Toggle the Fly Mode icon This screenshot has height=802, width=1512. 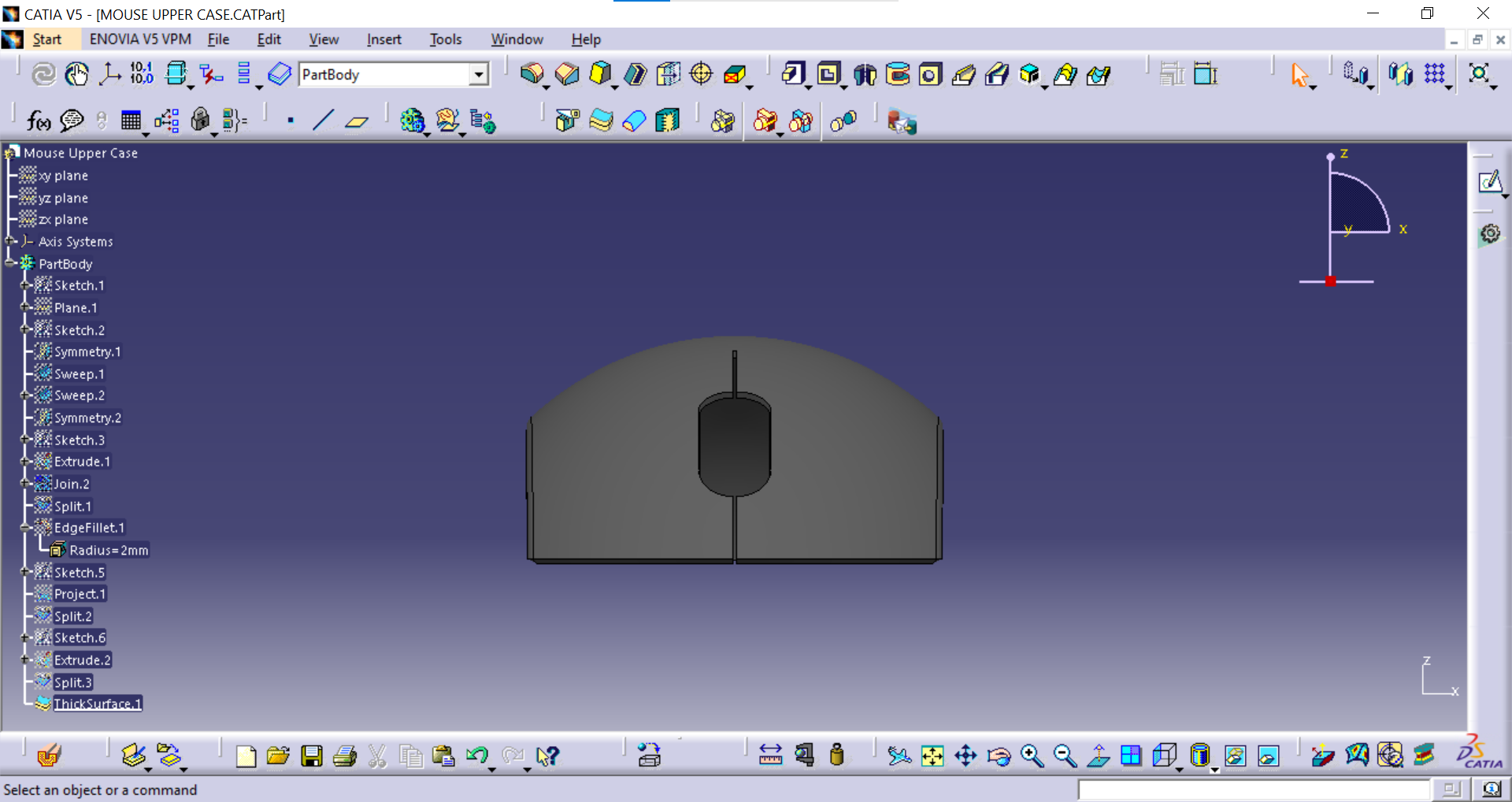tap(899, 756)
